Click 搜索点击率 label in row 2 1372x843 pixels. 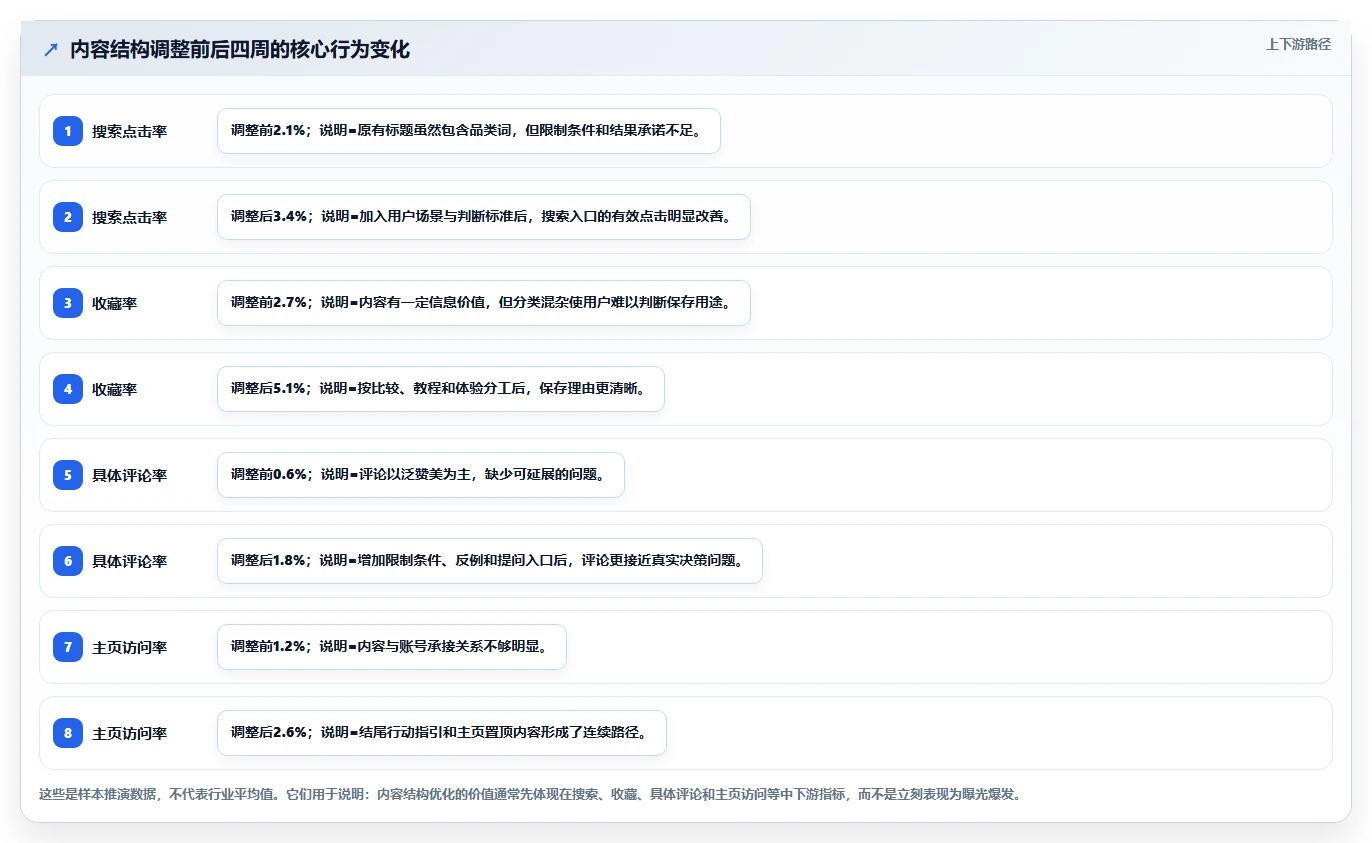pos(130,217)
